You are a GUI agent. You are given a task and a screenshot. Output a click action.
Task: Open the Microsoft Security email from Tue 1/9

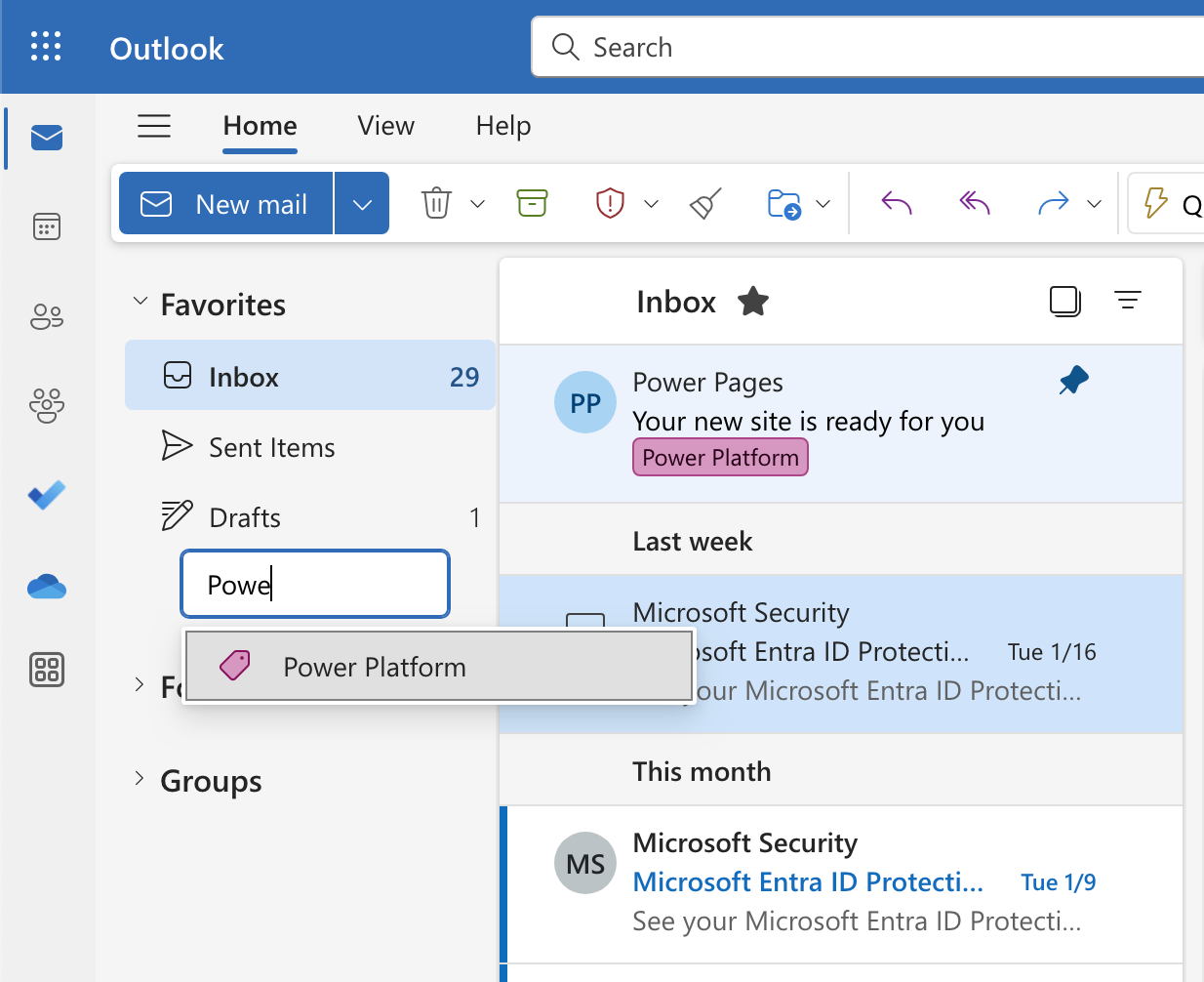(841, 883)
